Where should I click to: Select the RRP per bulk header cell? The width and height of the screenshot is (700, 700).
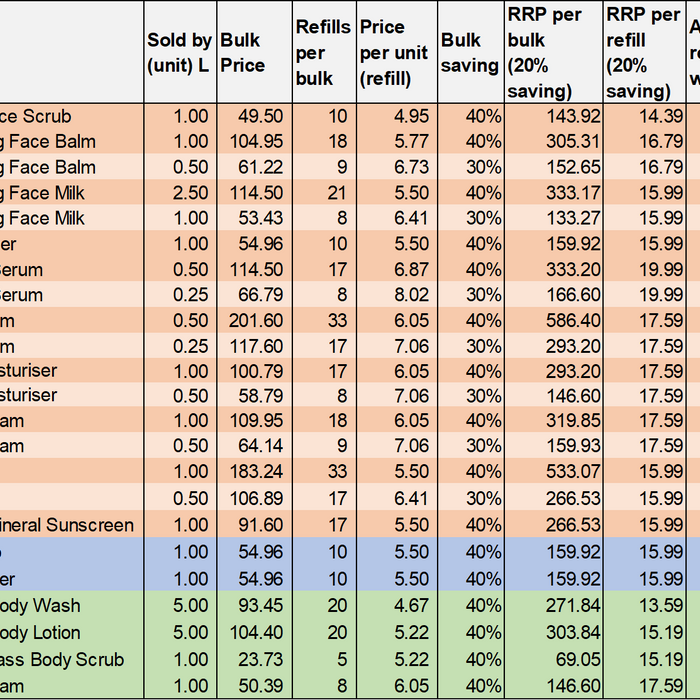point(552,52)
